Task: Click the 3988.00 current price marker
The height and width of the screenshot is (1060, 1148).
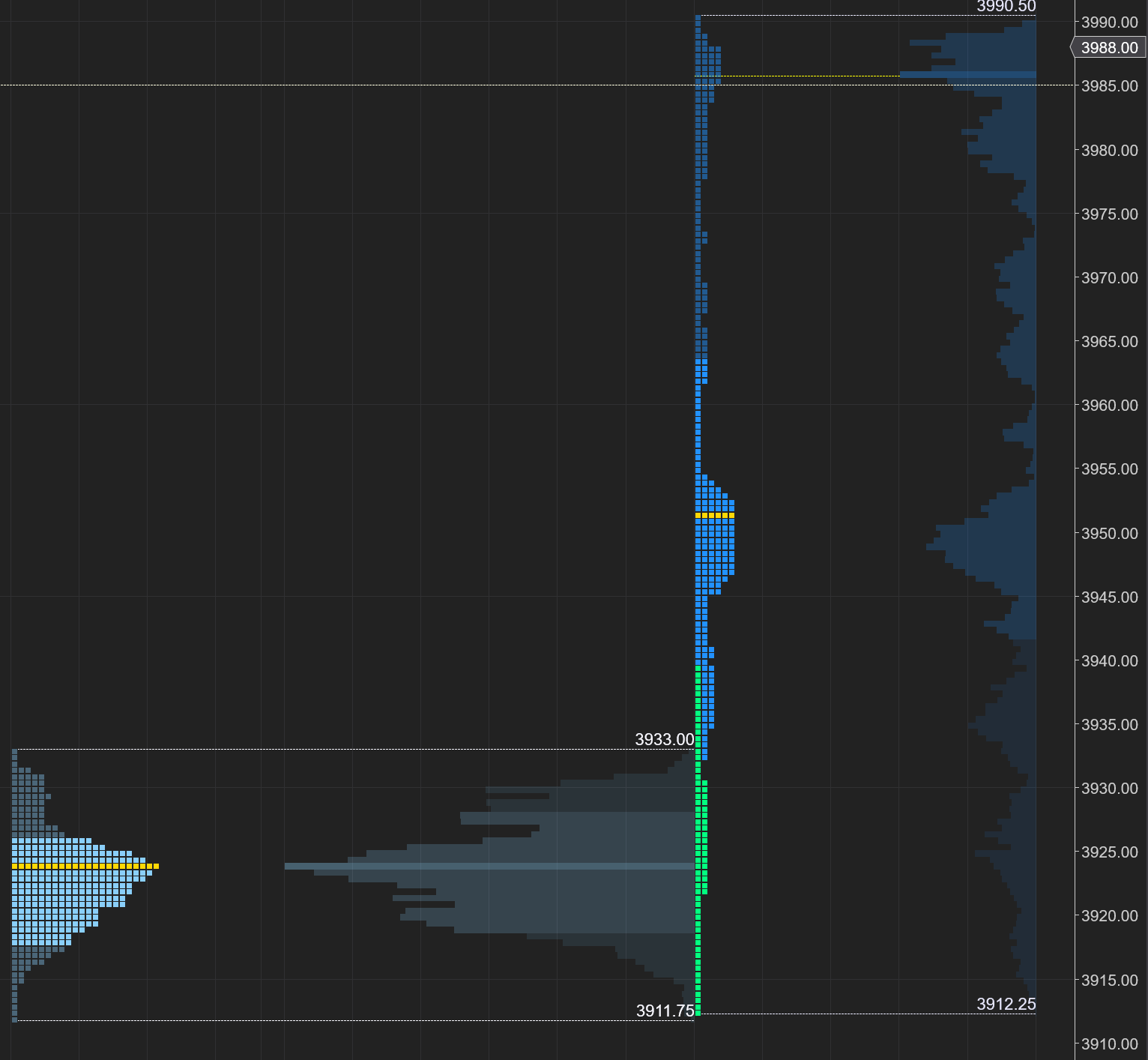Action: pos(1108,48)
